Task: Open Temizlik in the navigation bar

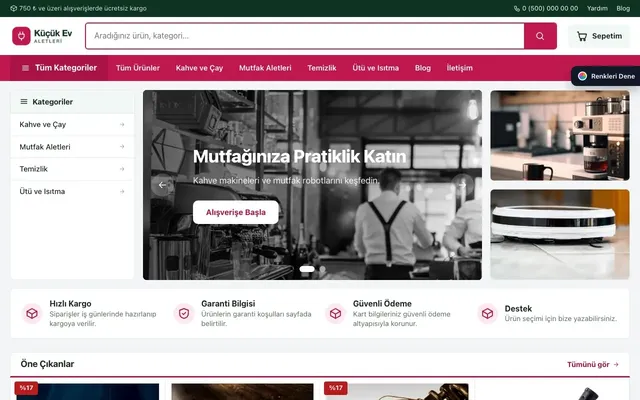Action: click(x=322, y=68)
